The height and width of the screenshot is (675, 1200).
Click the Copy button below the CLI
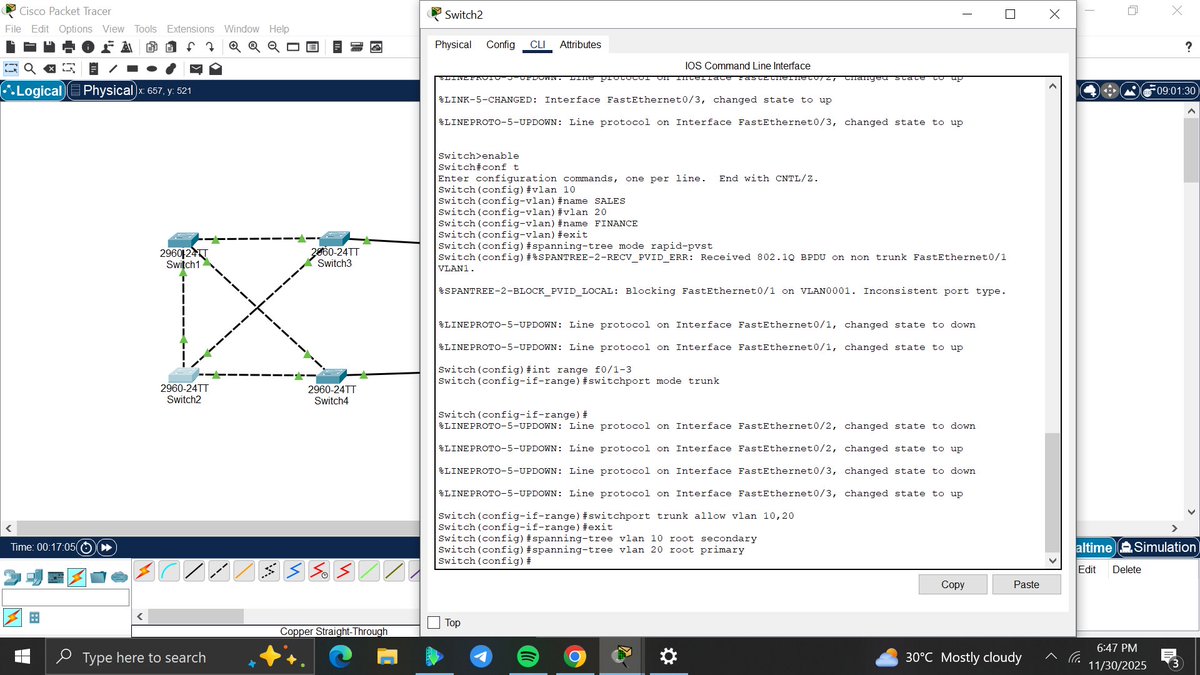click(x=953, y=584)
